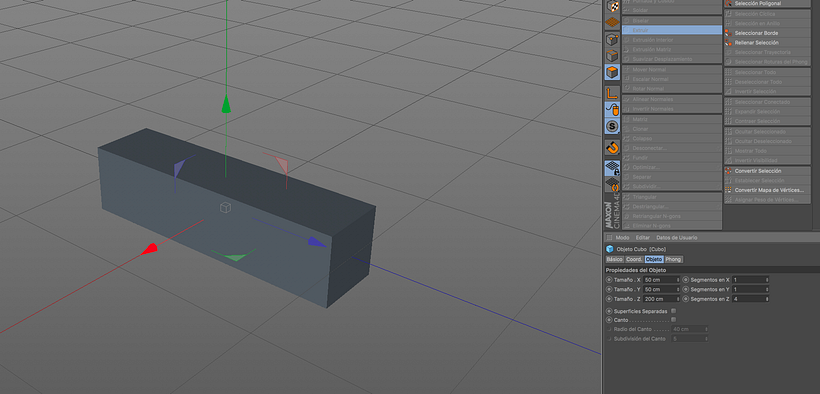Viewport: 820px width, 394px height.
Task: Toggle animation dot for Tamaño X
Action: pyautogui.click(x=609, y=280)
